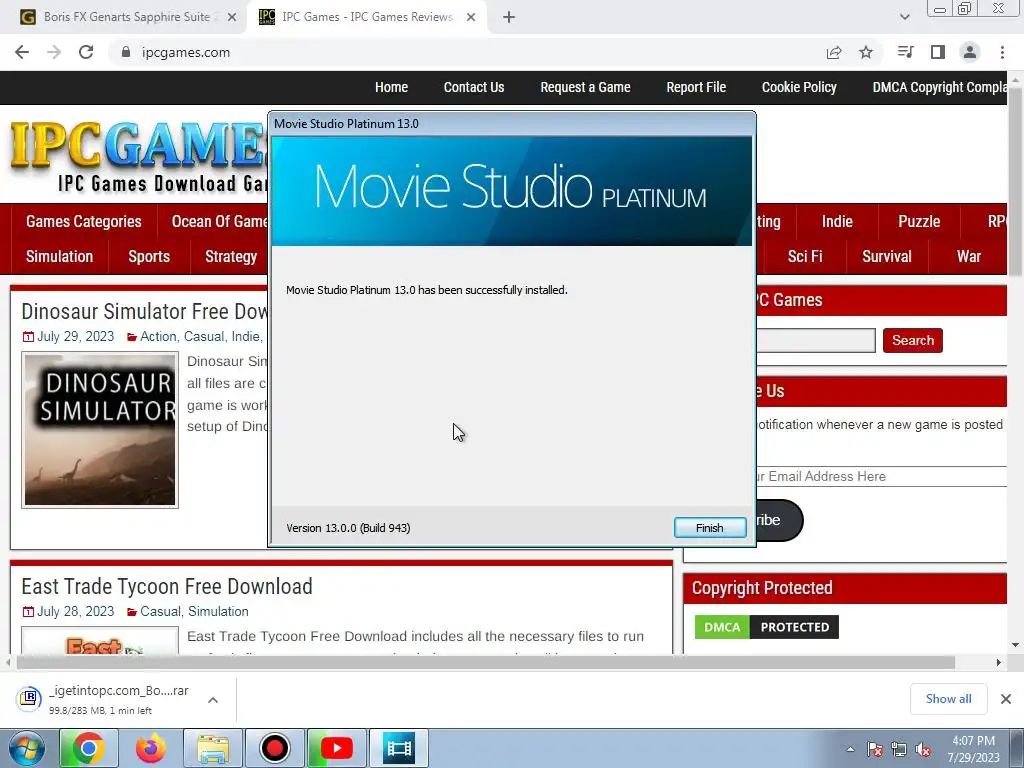Open the Survival category

click(x=886, y=256)
